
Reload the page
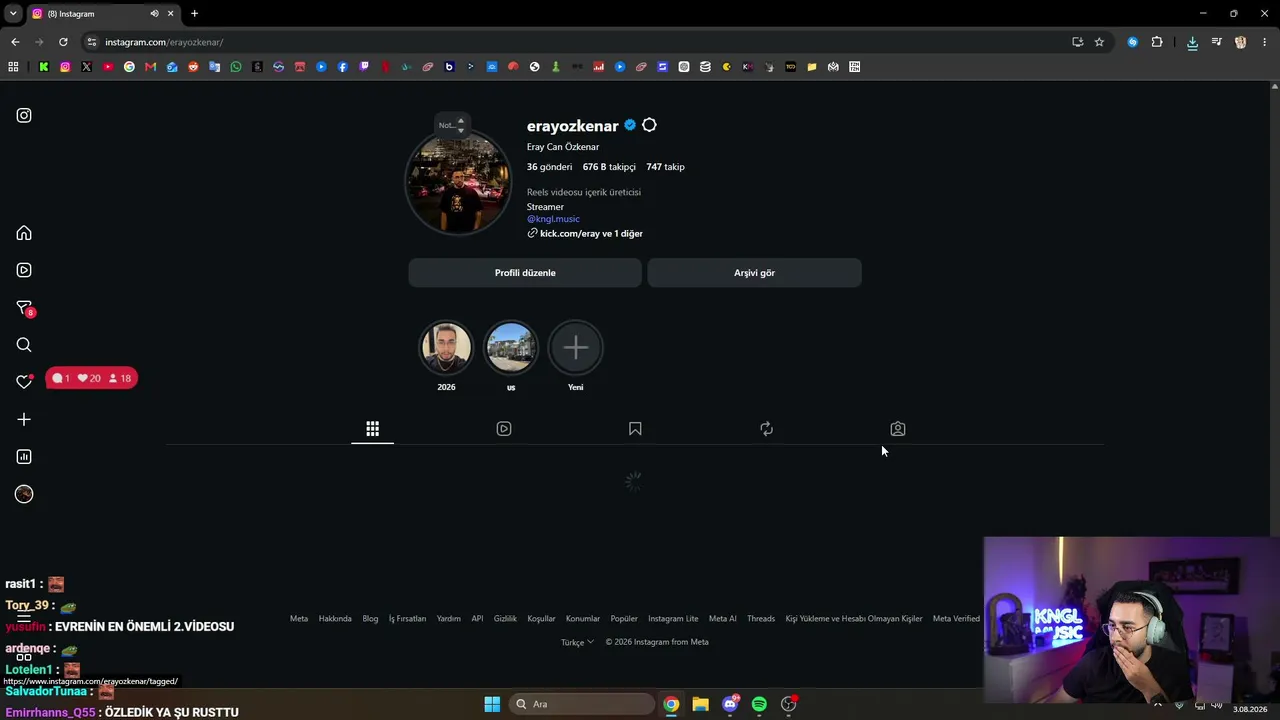coord(63,42)
